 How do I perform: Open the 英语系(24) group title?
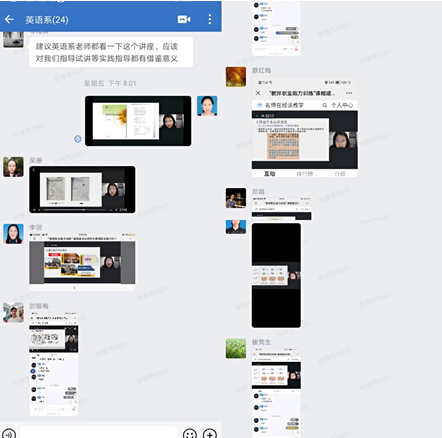pos(47,20)
